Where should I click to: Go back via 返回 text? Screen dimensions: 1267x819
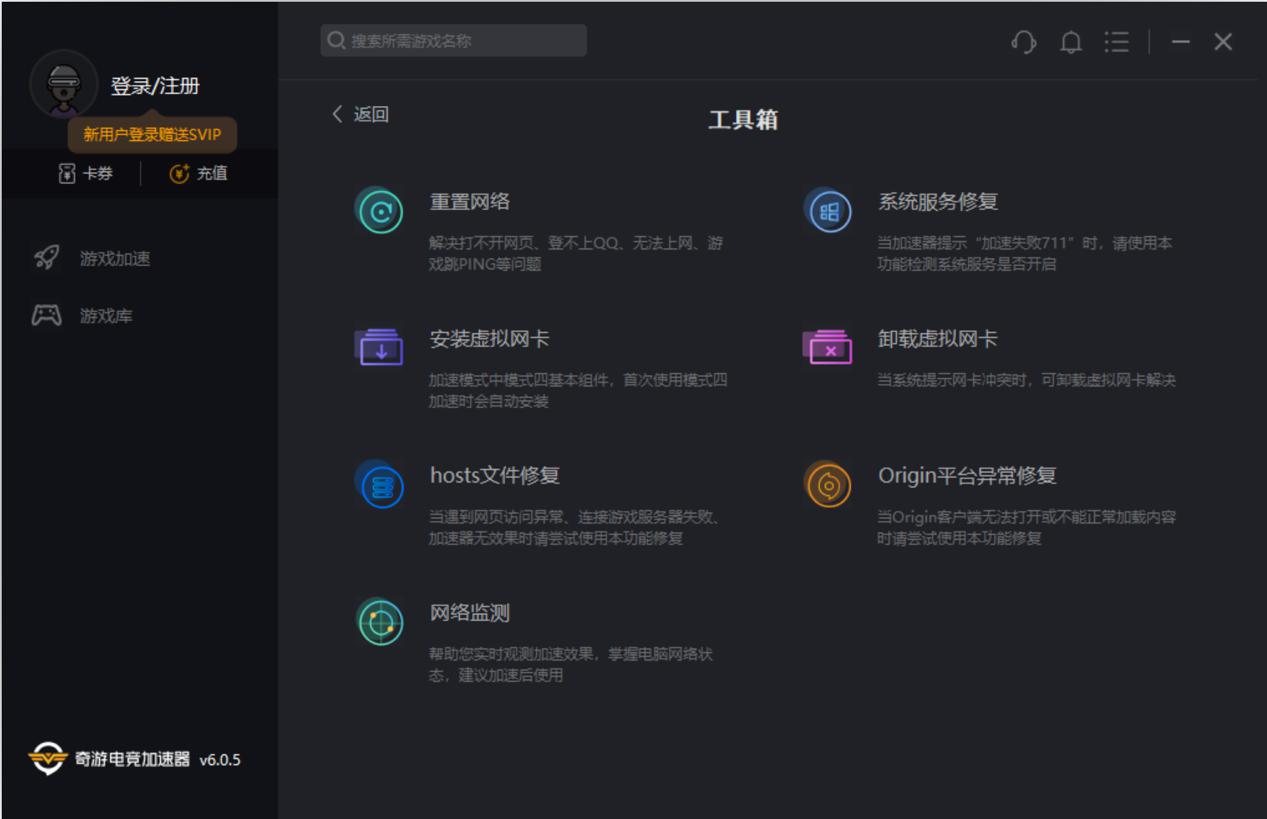[x=371, y=114]
